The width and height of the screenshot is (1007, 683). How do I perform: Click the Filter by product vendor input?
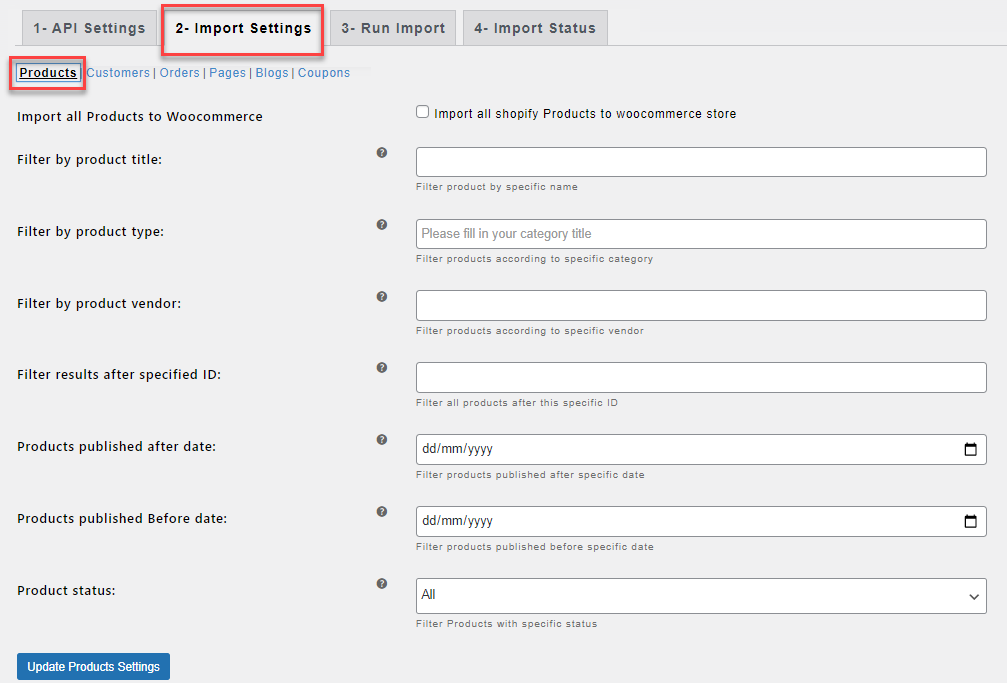click(x=701, y=306)
